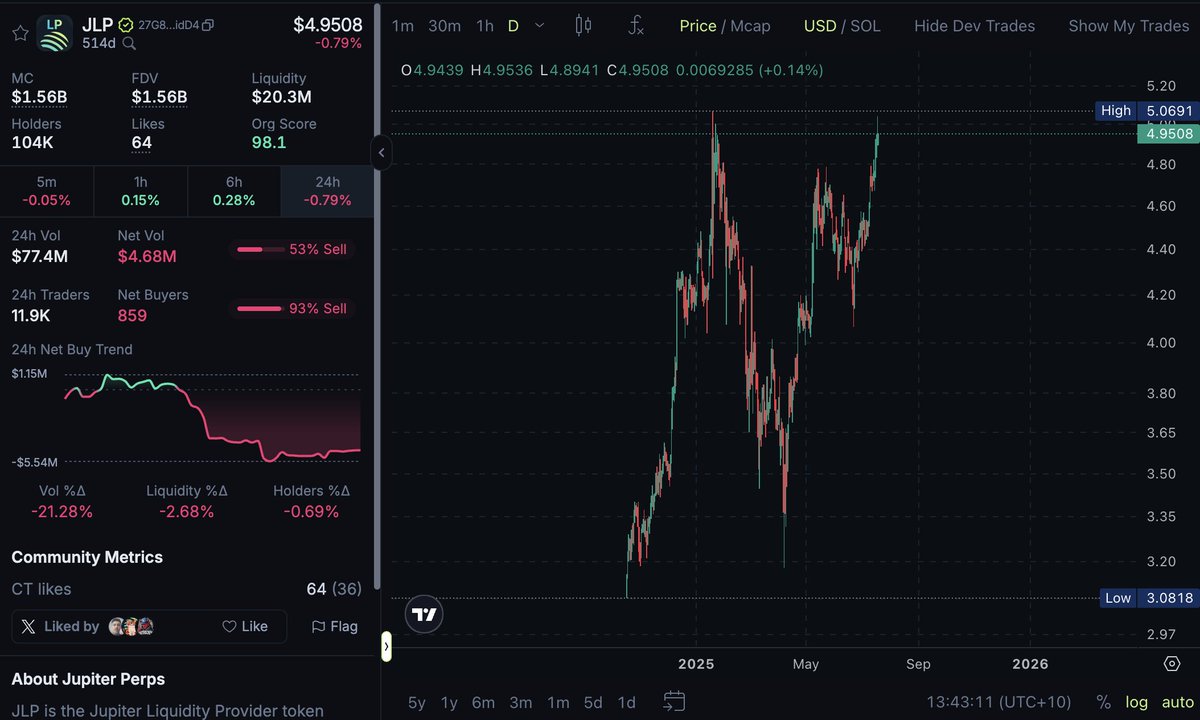Switch denomination to USD
1200x720 pixels.
coord(820,26)
